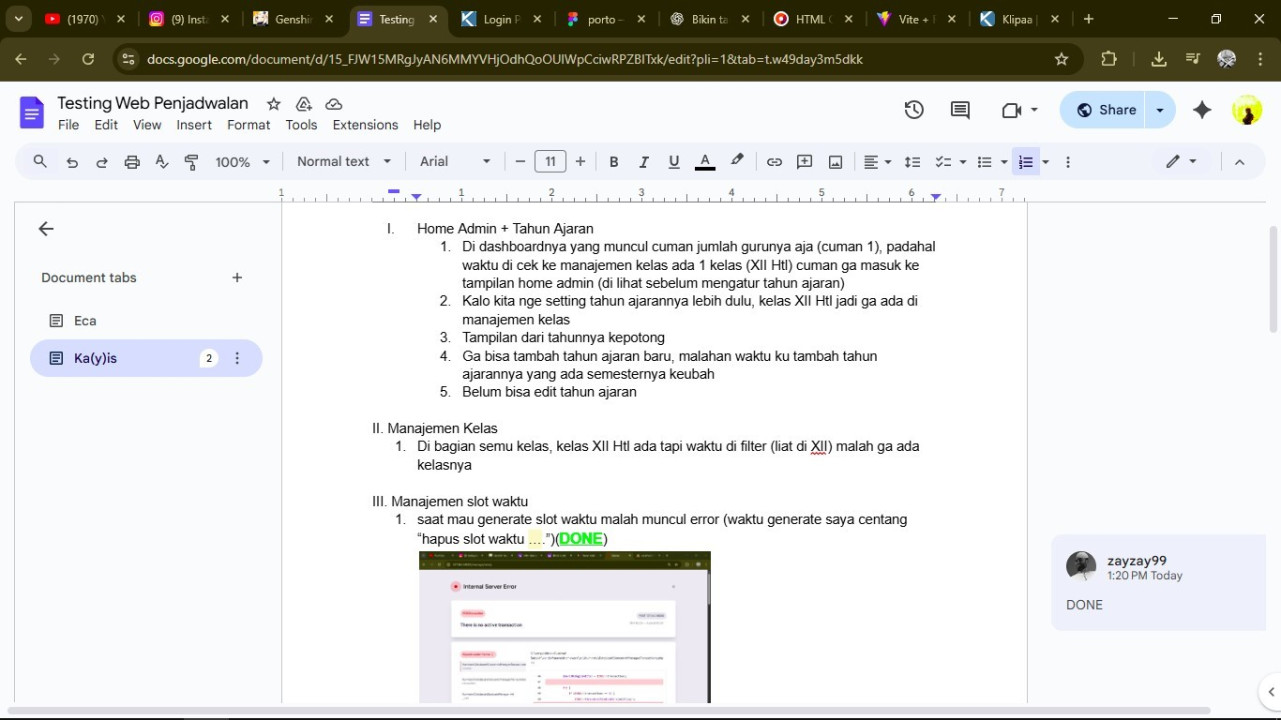This screenshot has height=720, width=1281.
Task: Select the Eca document tab
Action: (85, 321)
